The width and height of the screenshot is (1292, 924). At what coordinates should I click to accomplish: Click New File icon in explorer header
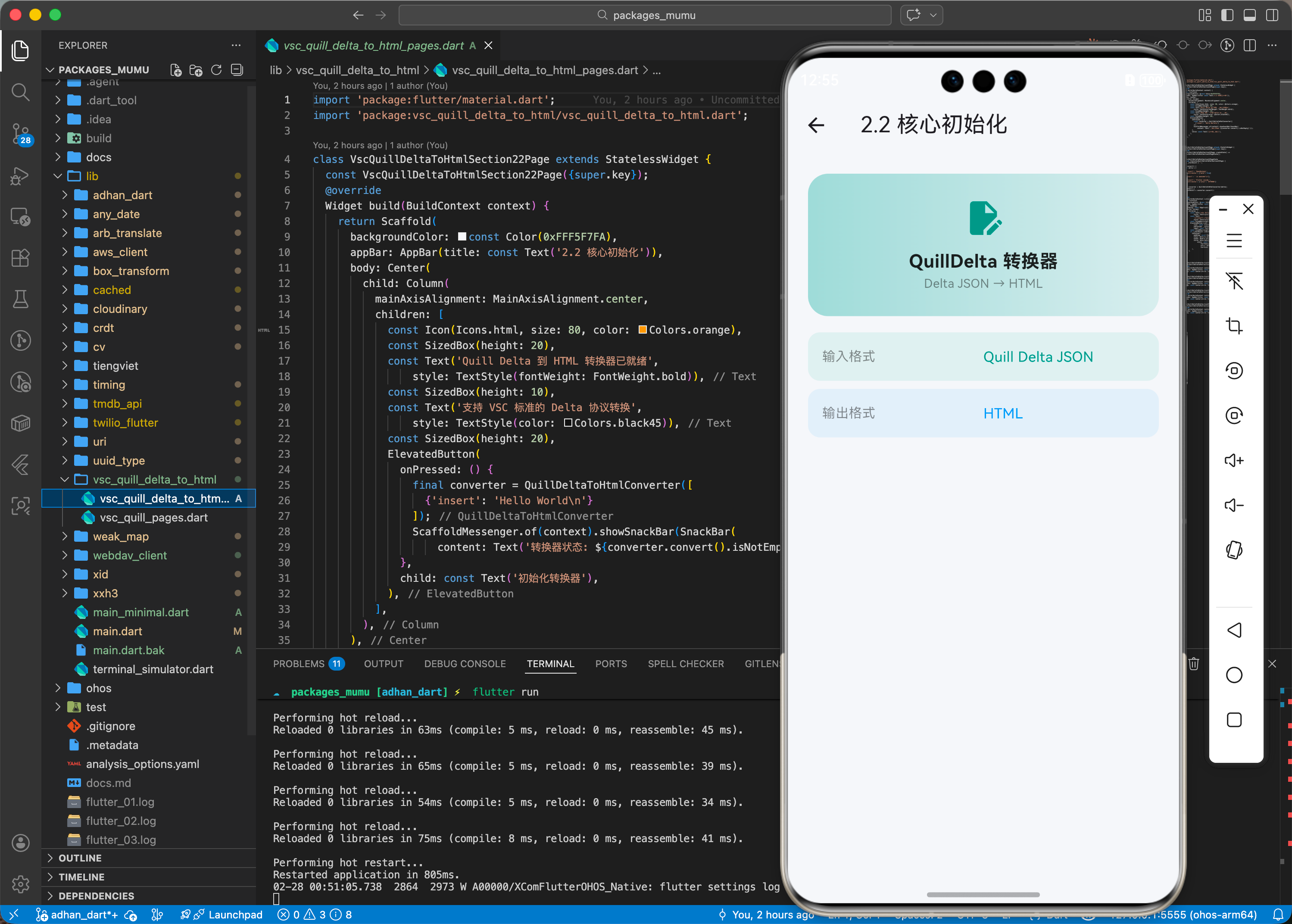(x=176, y=70)
